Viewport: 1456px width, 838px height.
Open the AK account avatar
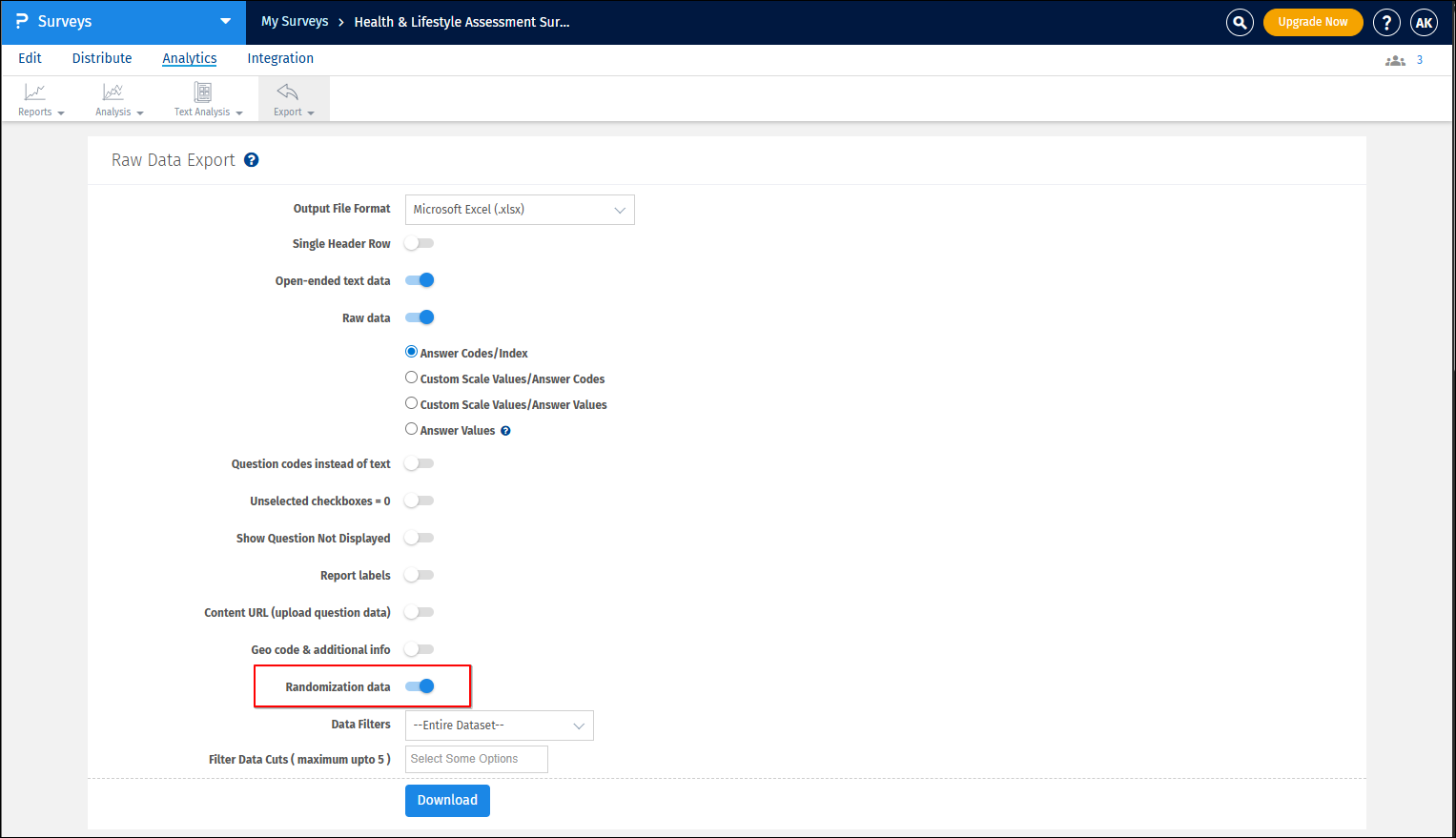tap(1424, 21)
